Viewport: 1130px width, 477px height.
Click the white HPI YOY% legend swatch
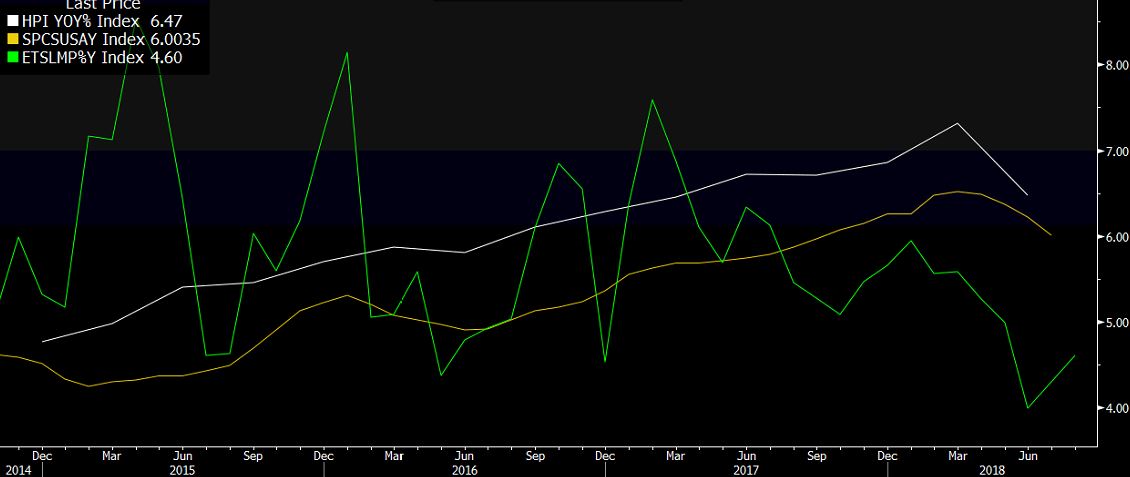coord(12,22)
